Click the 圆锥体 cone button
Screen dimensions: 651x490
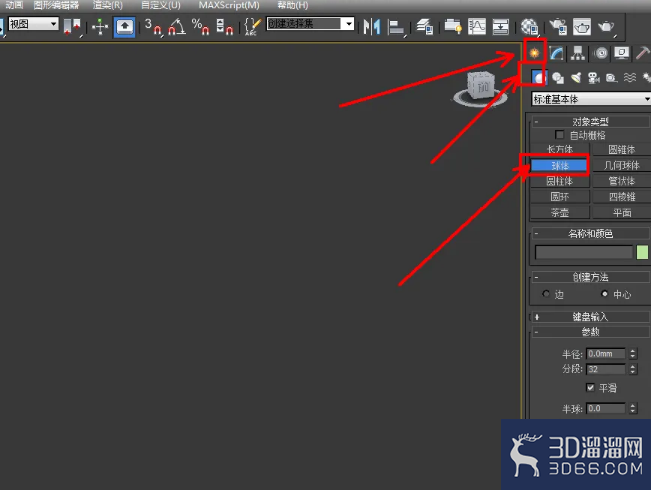point(622,149)
